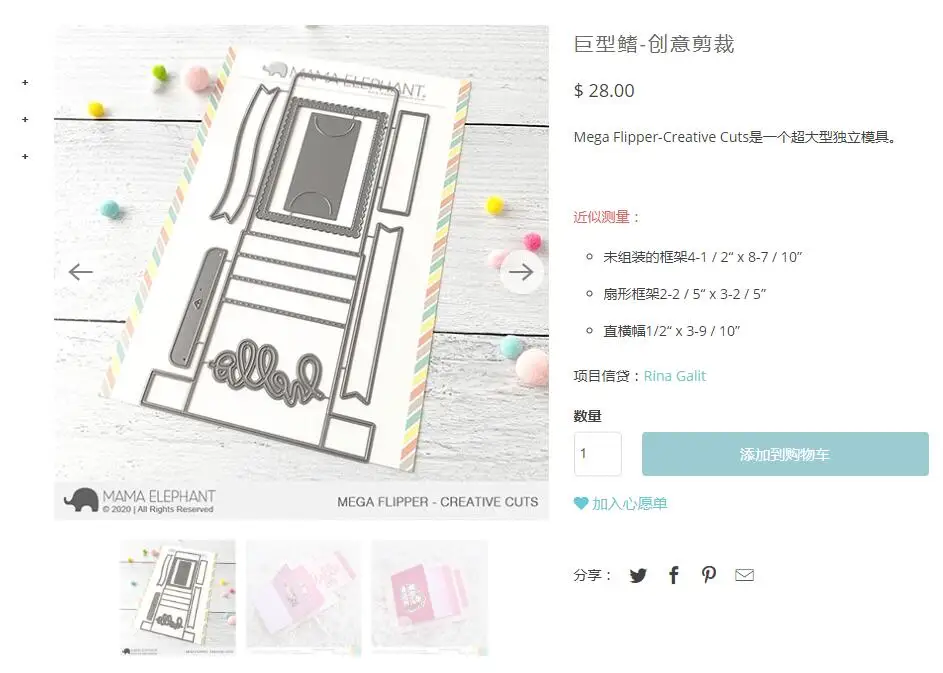
Task: Click the next image right arrow
Action: pos(521,272)
